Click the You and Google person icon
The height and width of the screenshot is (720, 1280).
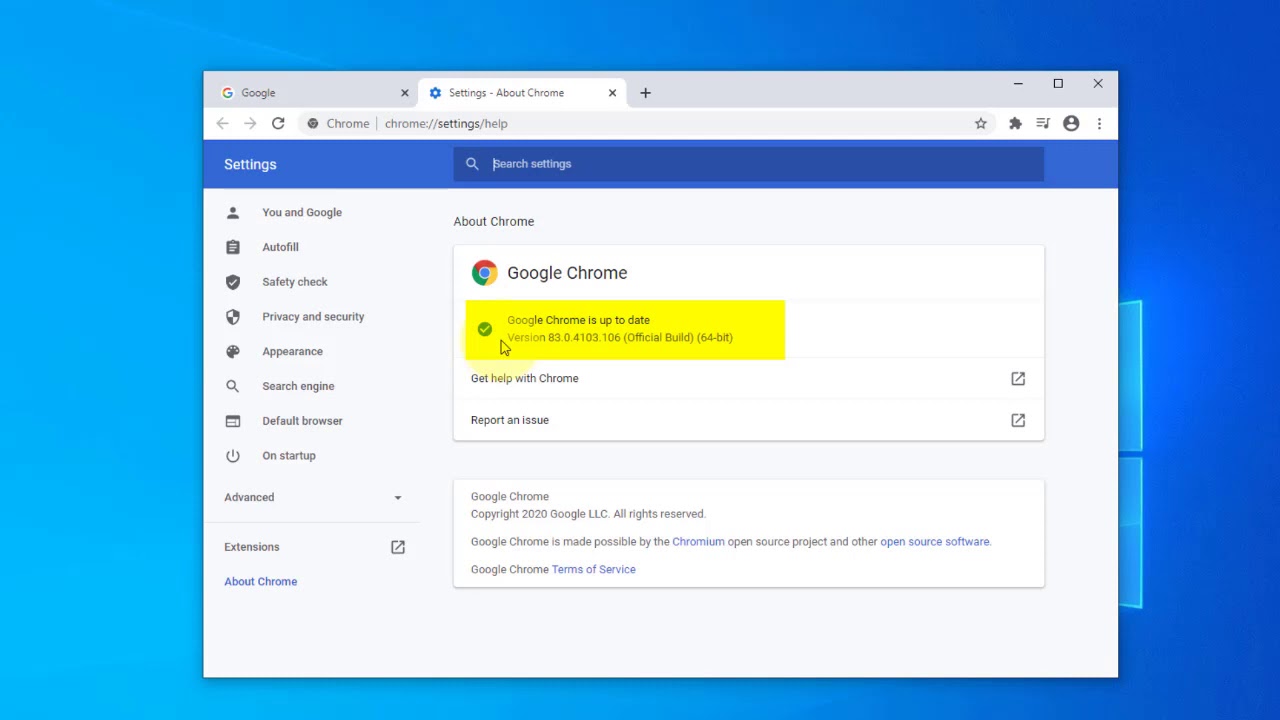233,212
